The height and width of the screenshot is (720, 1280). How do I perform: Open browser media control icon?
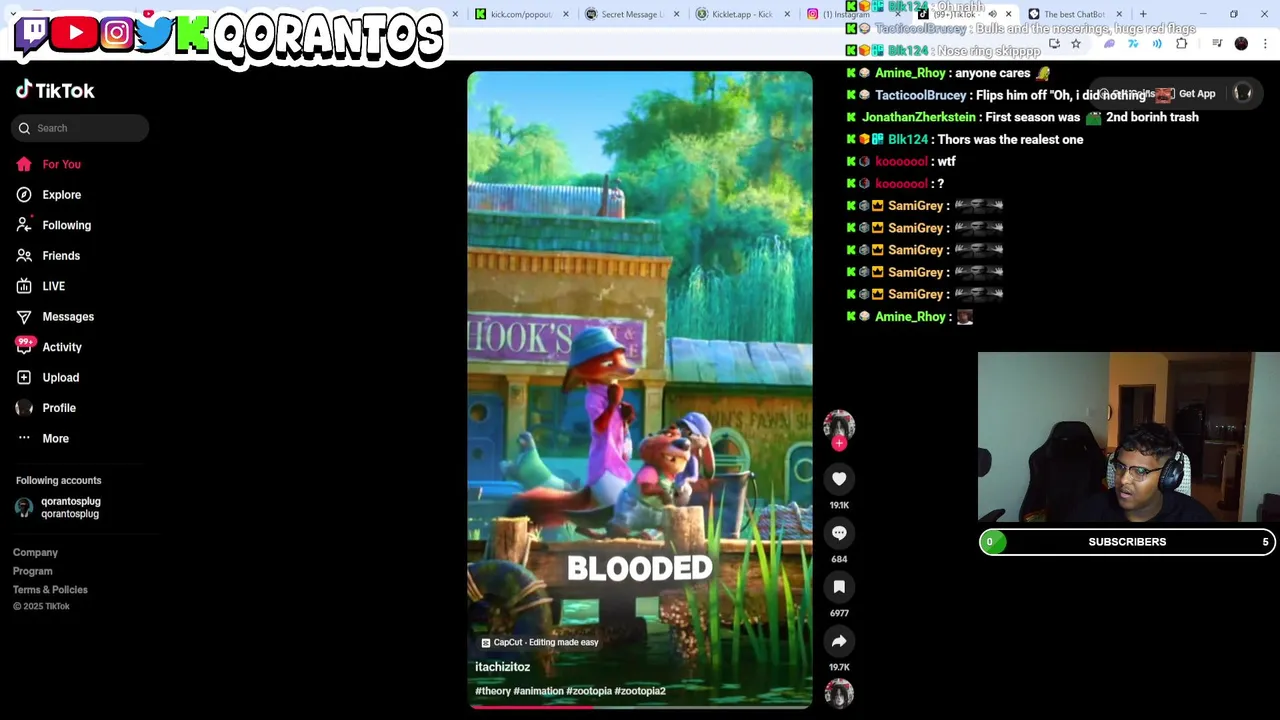[1217, 44]
